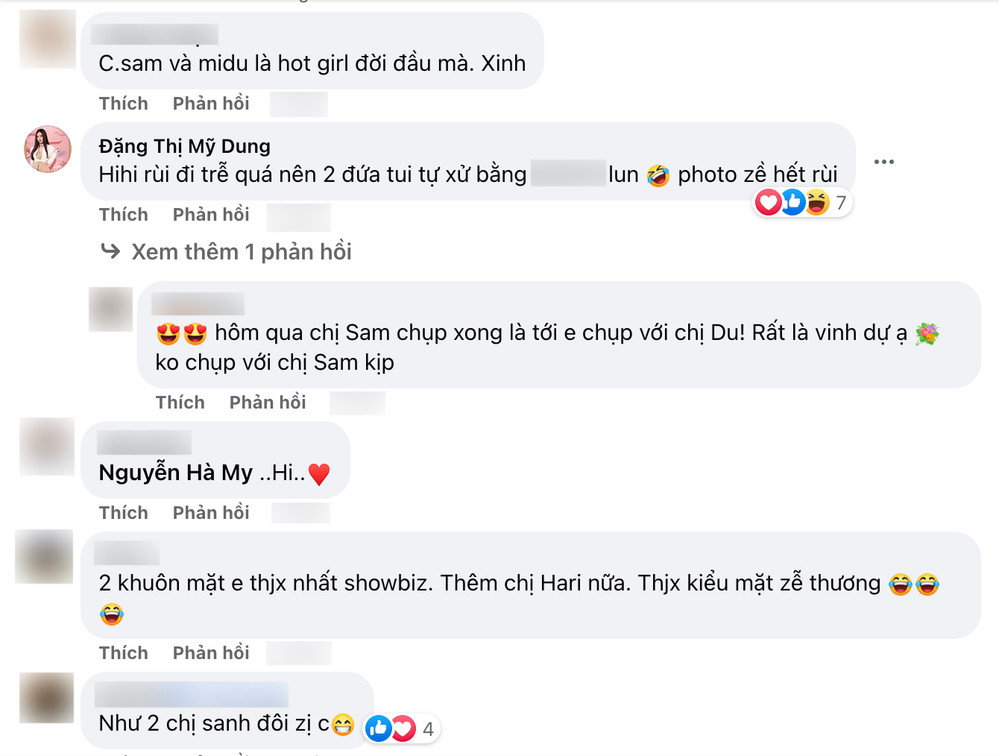Image resolution: width=999 pixels, height=756 pixels.
Task: Open the tagged Nguyễn Hà My profile
Action: [x=166, y=471]
